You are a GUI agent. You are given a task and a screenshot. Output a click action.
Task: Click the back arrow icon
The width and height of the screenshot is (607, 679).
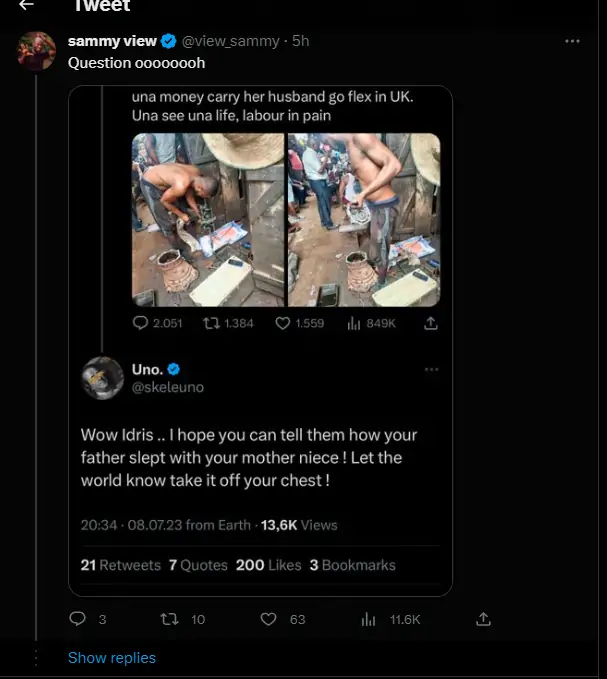27,5
